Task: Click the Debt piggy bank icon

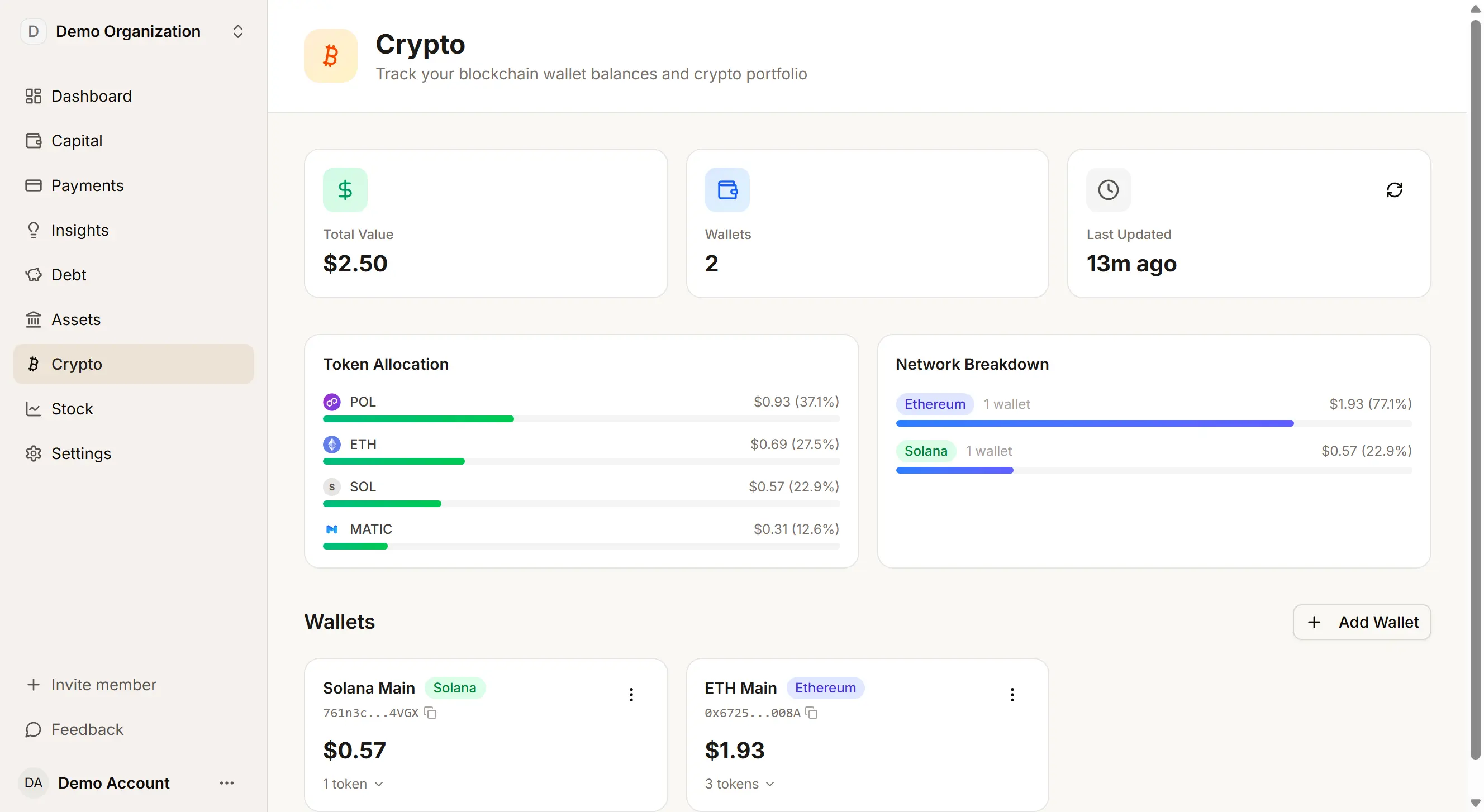Action: point(34,275)
